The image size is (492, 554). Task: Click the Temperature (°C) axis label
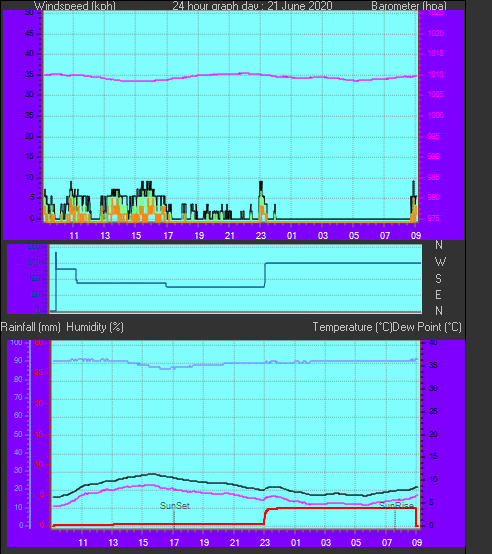352,327
